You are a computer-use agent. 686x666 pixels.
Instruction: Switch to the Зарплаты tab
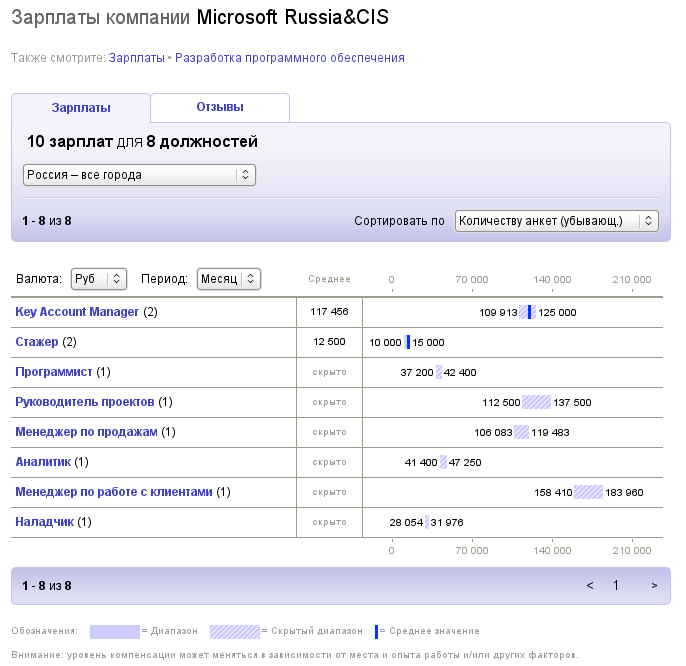(x=81, y=108)
